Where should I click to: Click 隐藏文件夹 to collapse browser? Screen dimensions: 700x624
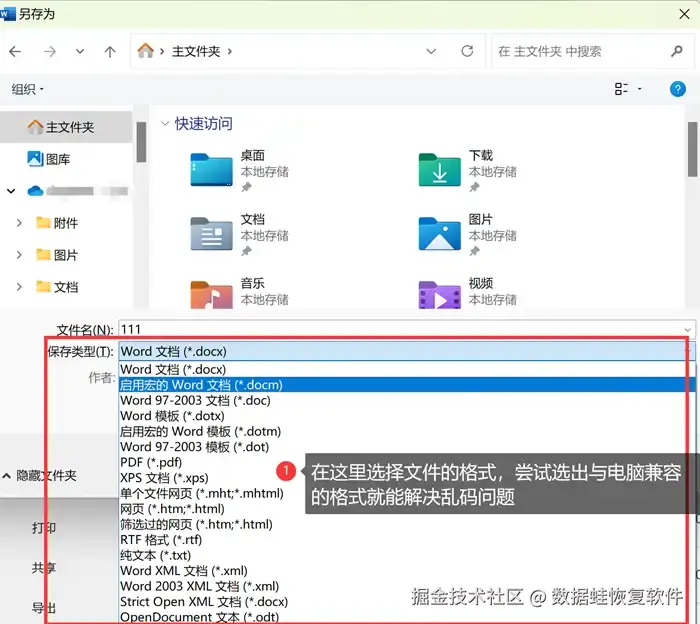39,476
